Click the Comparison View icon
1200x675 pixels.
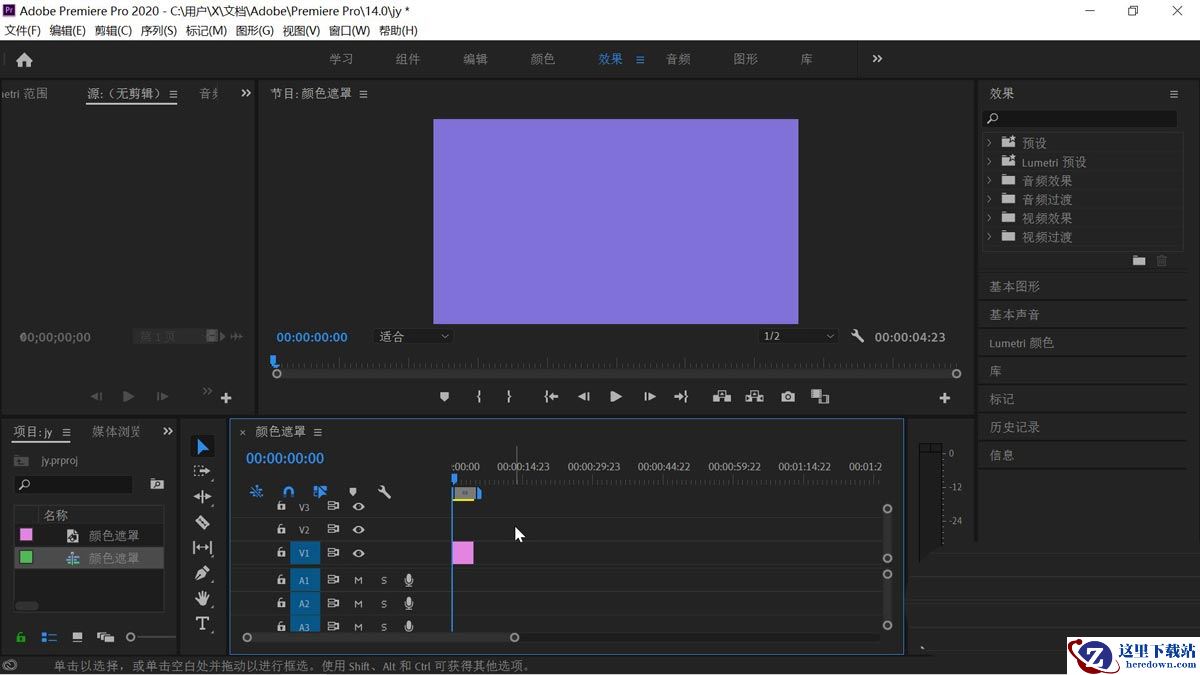click(x=820, y=397)
